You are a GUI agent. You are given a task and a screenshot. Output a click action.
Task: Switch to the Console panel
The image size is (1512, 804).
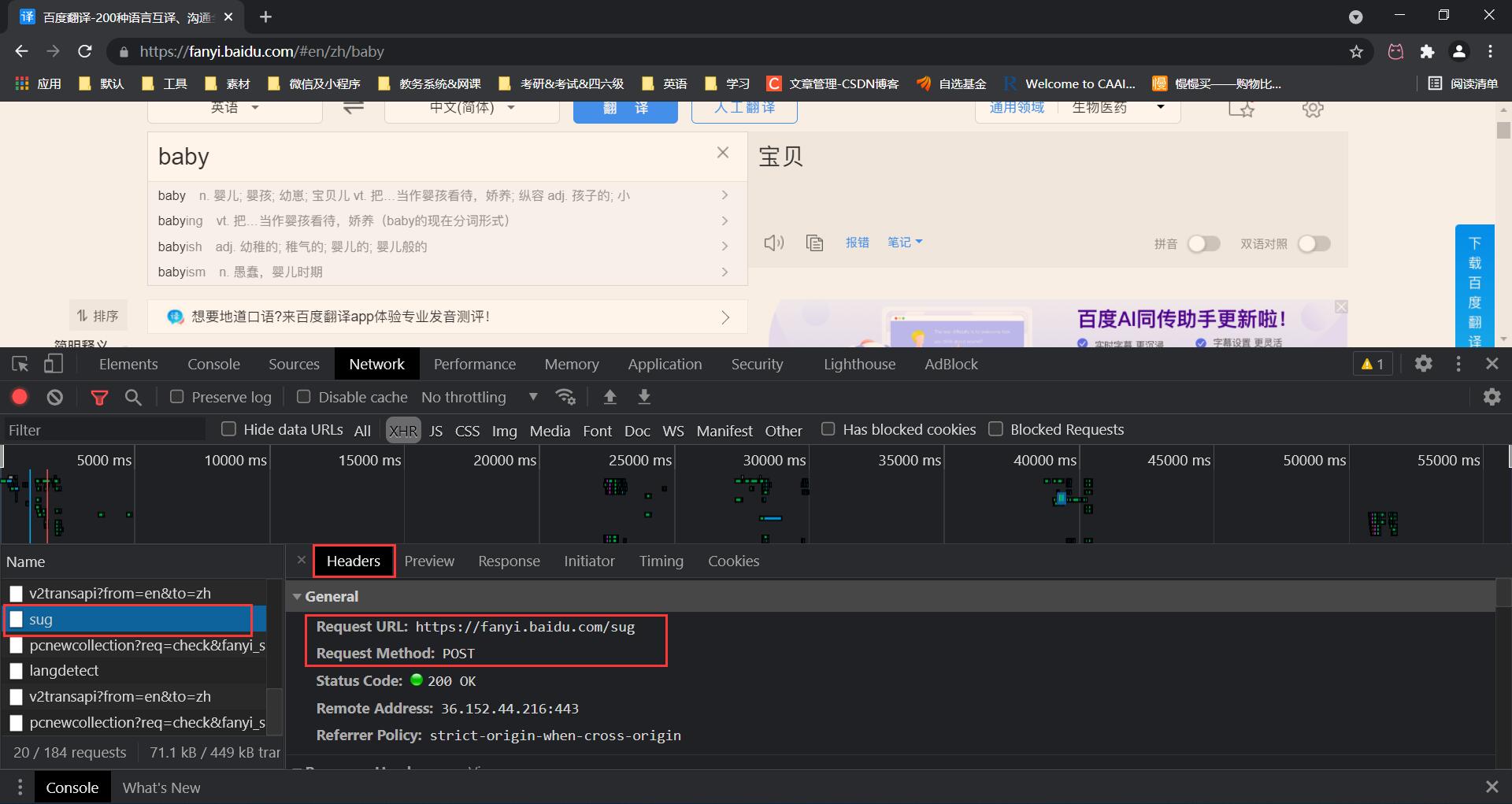pyautogui.click(x=213, y=364)
